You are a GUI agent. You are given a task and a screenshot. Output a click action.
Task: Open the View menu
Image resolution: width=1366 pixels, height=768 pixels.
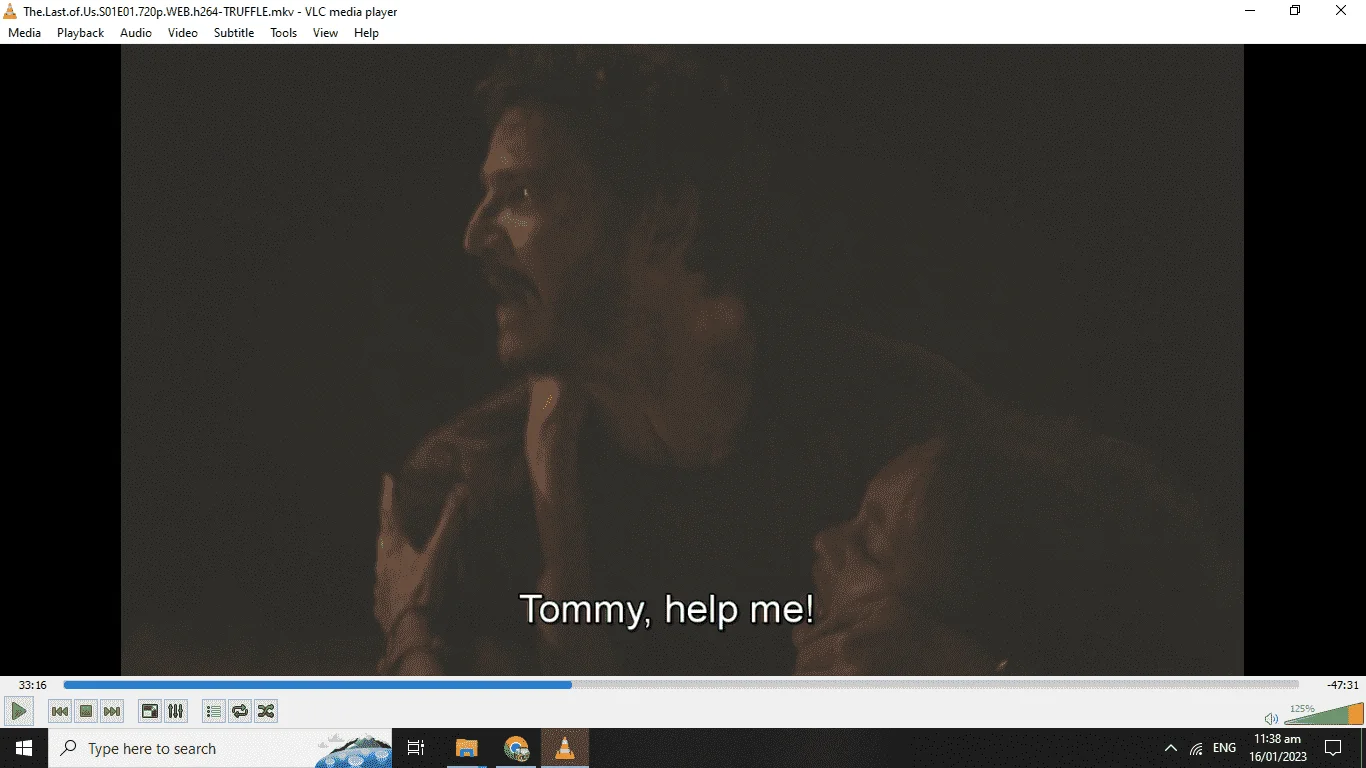coord(326,33)
